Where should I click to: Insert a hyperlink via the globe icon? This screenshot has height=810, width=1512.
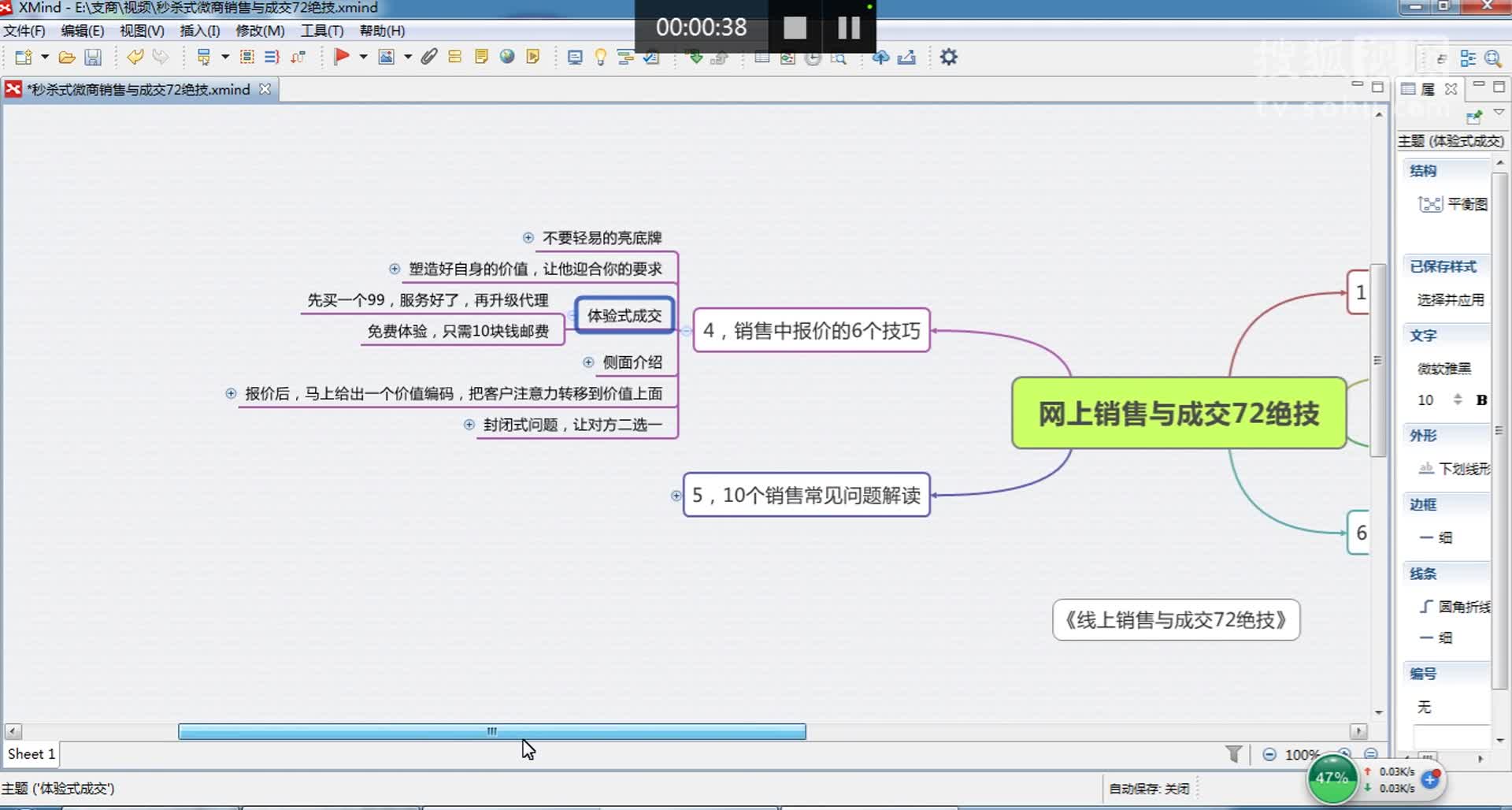click(506, 57)
